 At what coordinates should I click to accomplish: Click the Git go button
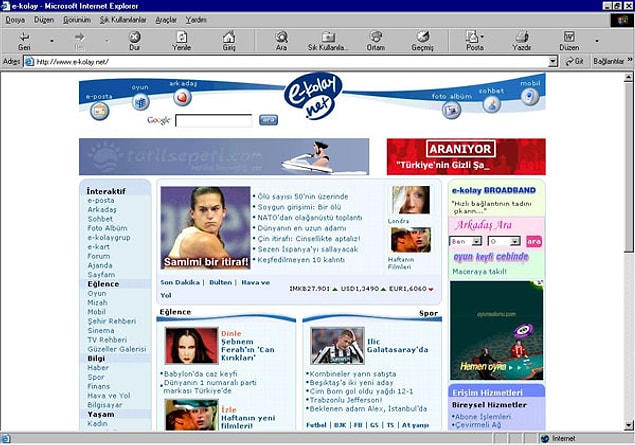pos(575,62)
